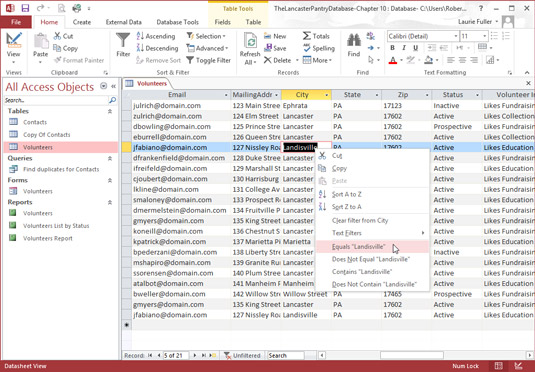Image resolution: width=535 pixels, height=372 pixels.
Task: Open the City column filter arrow
Action: (x=327, y=95)
